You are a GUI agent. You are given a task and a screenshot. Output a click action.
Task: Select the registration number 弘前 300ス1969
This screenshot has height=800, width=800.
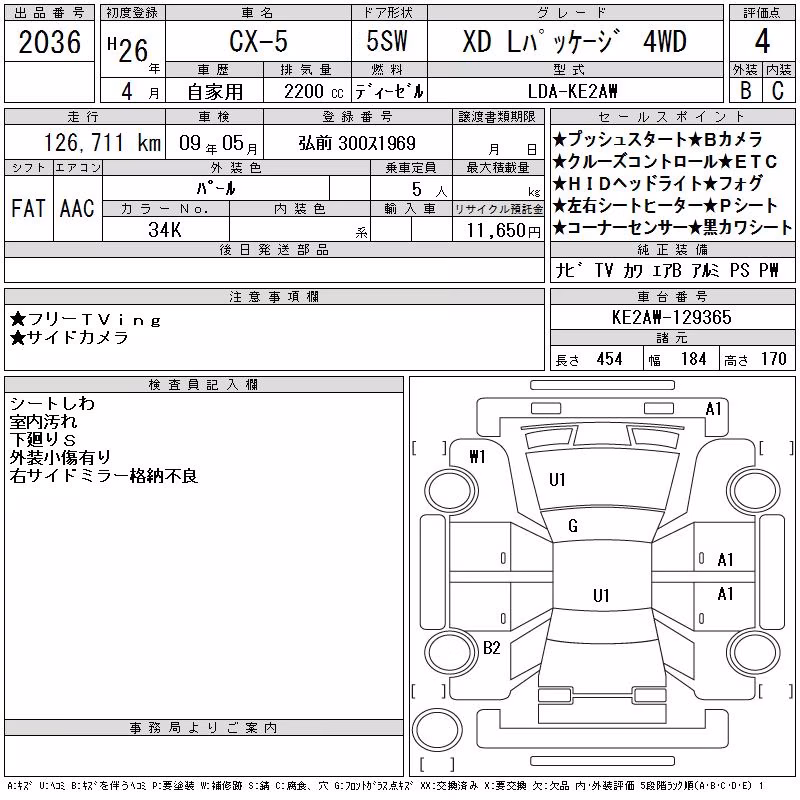[x=357, y=143]
